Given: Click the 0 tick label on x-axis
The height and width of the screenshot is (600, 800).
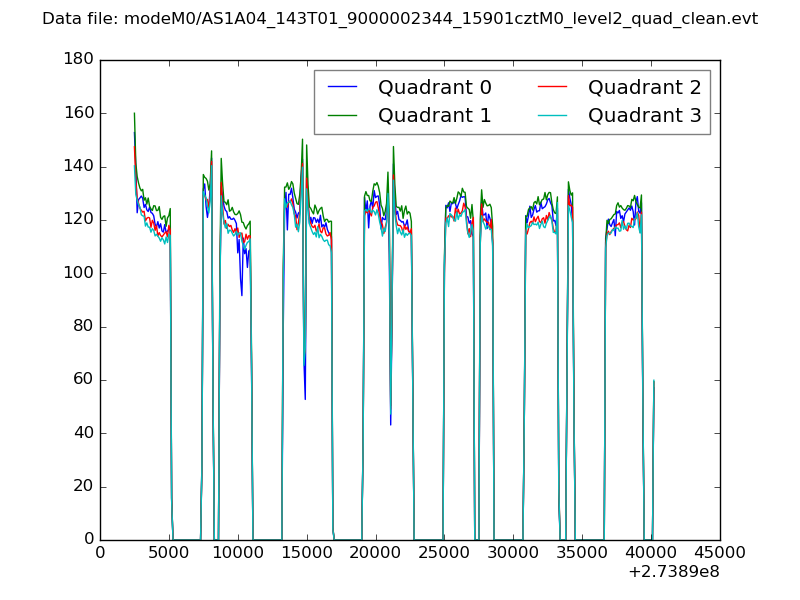Looking at the screenshot, I should pyautogui.click(x=100, y=552).
